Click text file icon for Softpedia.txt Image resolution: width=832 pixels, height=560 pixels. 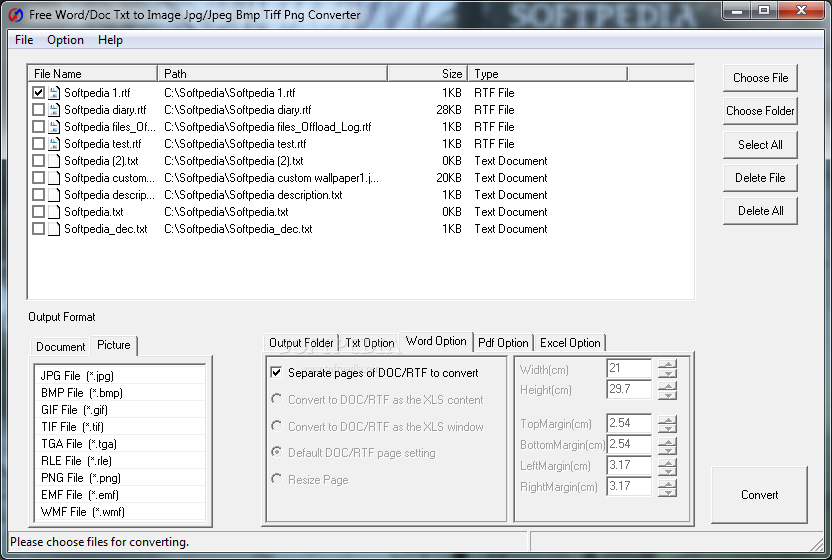pyautogui.click(x=54, y=212)
